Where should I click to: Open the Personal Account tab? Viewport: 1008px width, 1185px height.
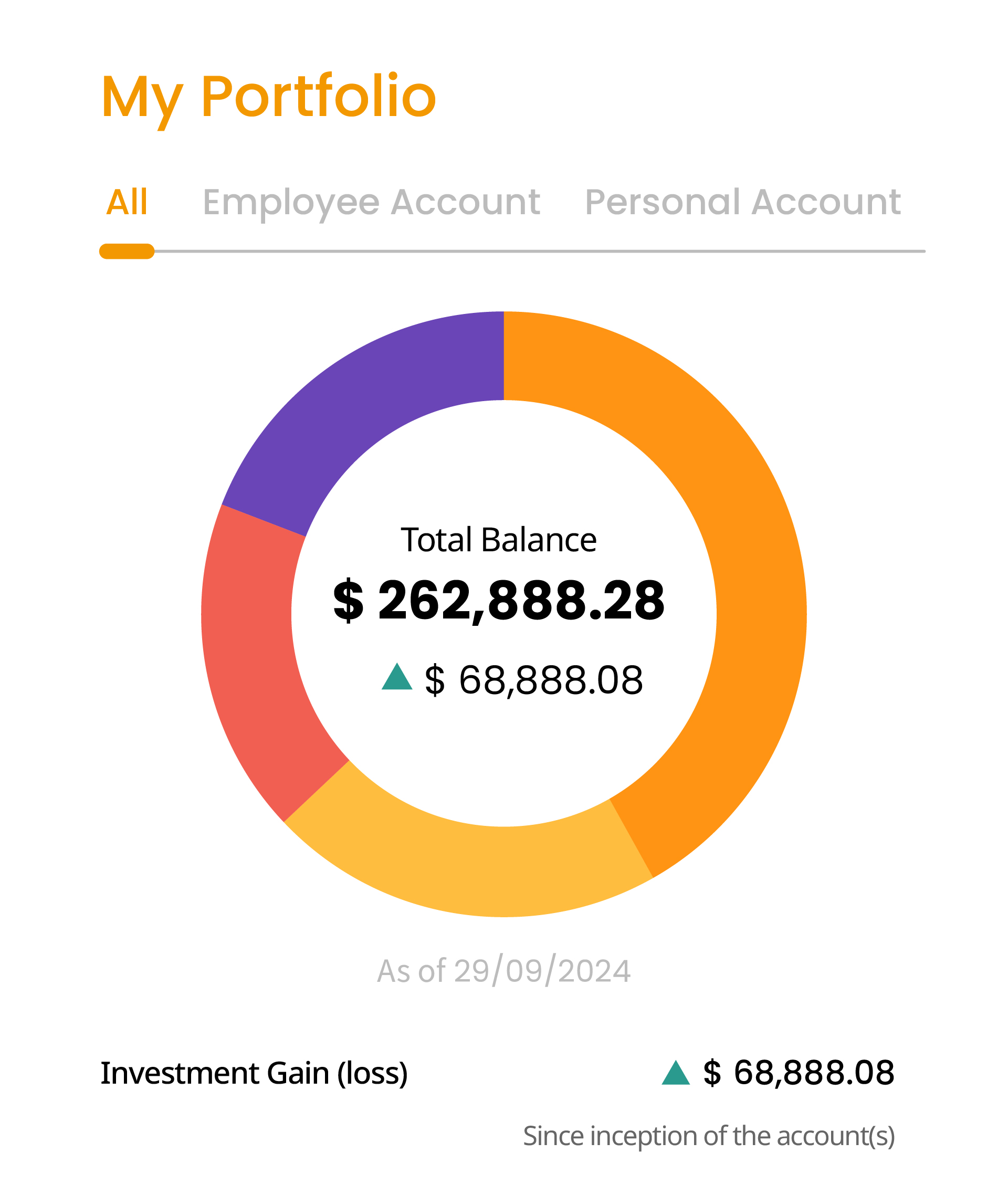tap(743, 202)
